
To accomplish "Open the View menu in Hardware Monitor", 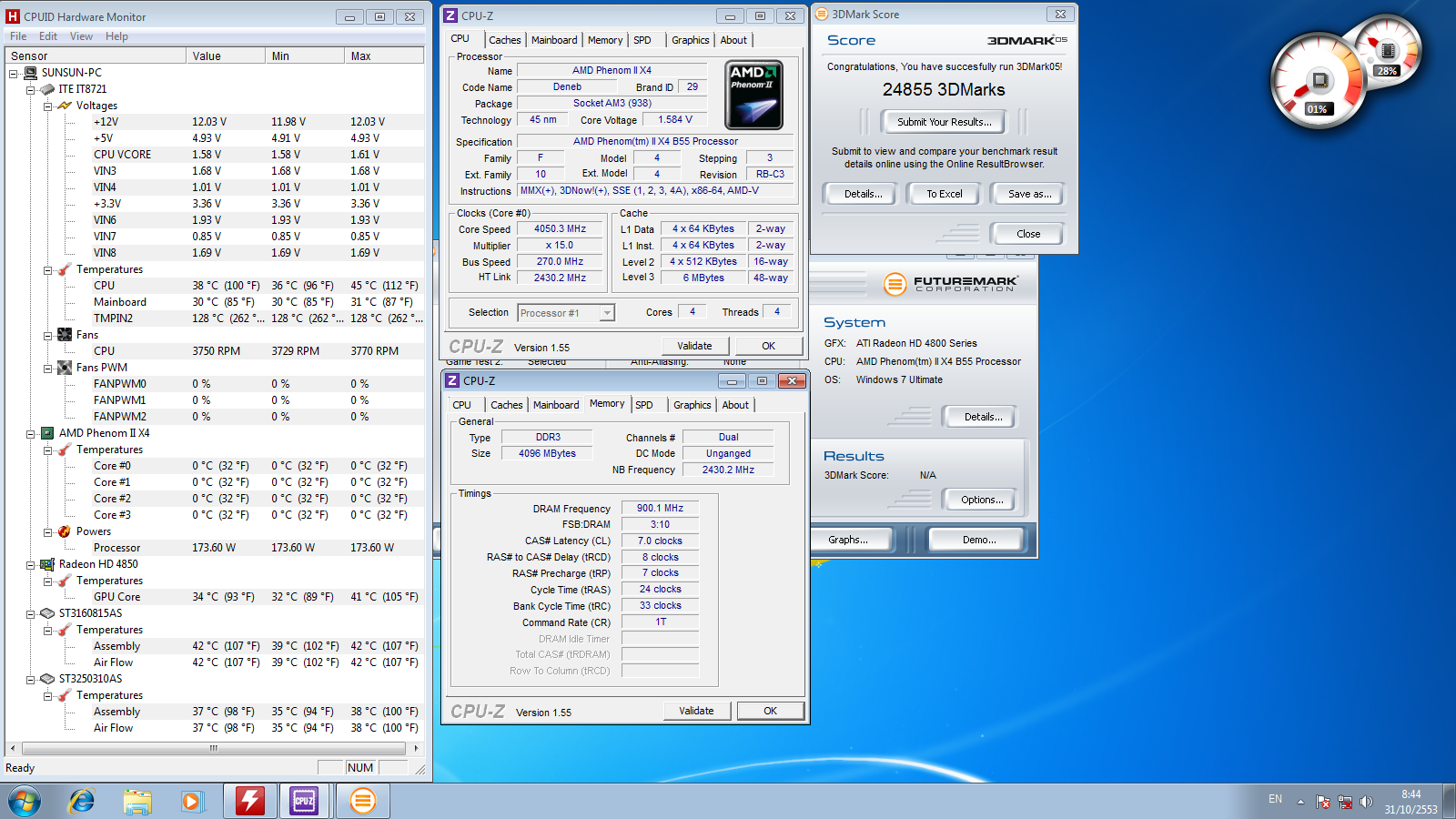I will (x=81, y=36).
